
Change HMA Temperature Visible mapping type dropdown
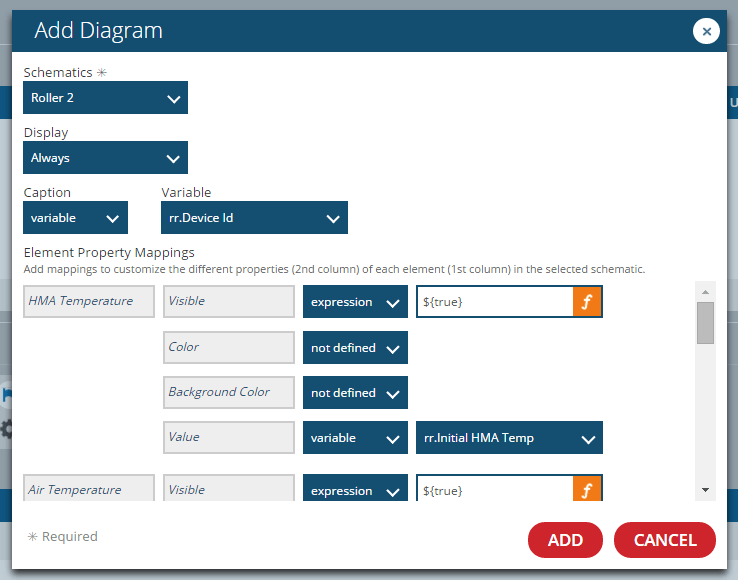click(355, 301)
